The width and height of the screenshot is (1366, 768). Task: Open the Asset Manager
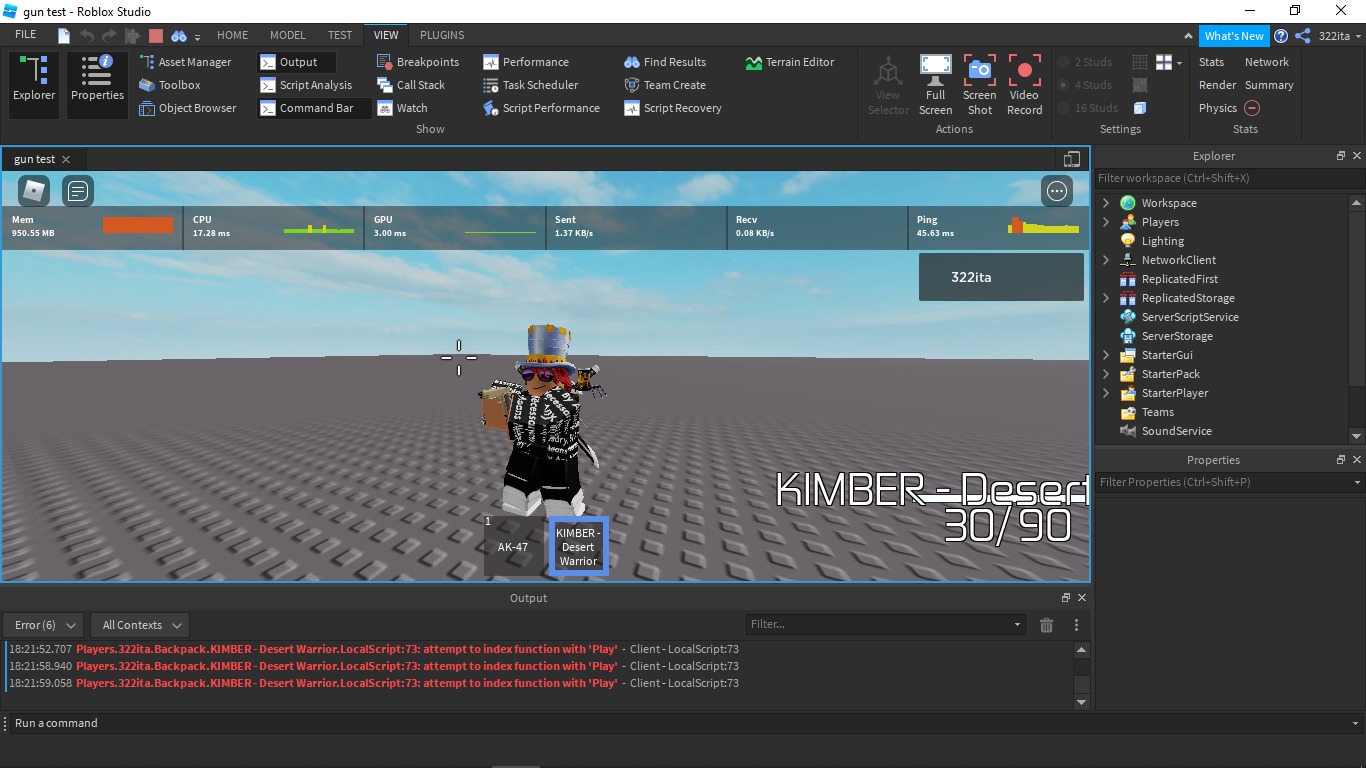coord(189,61)
